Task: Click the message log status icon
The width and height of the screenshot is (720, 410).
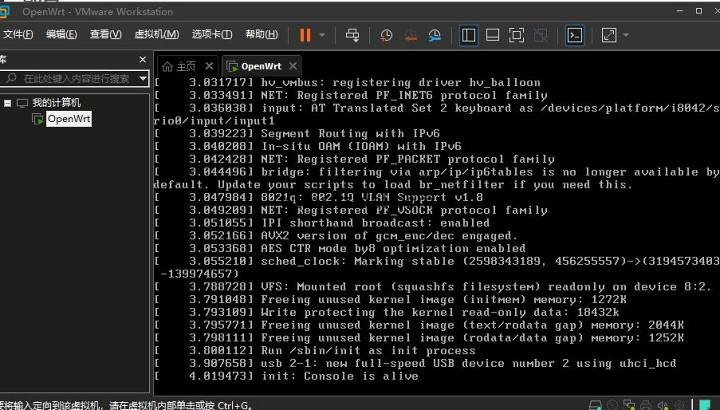Action: click(705, 405)
